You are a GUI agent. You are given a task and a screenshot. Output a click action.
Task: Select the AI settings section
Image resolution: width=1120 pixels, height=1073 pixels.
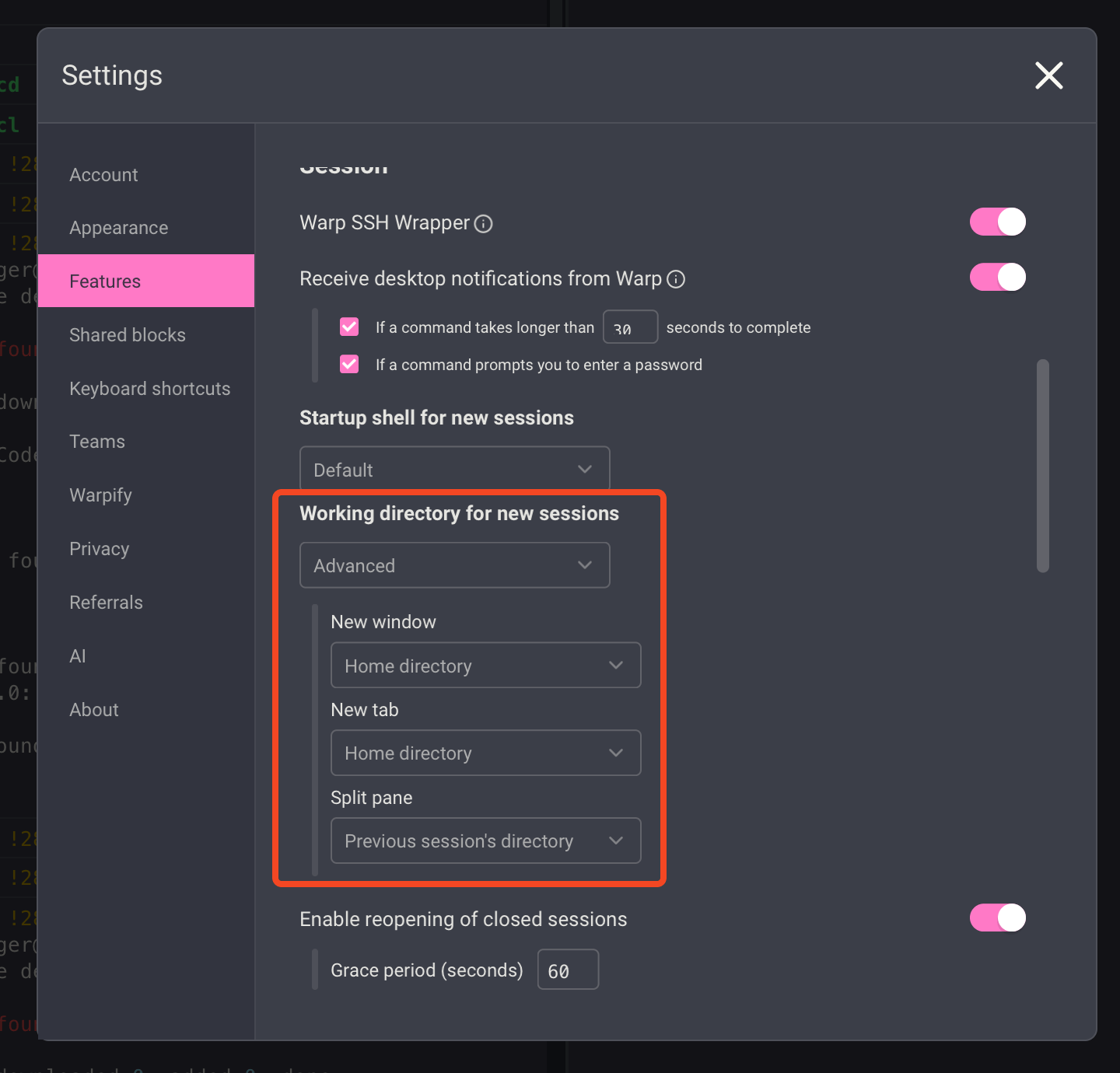coord(78,656)
